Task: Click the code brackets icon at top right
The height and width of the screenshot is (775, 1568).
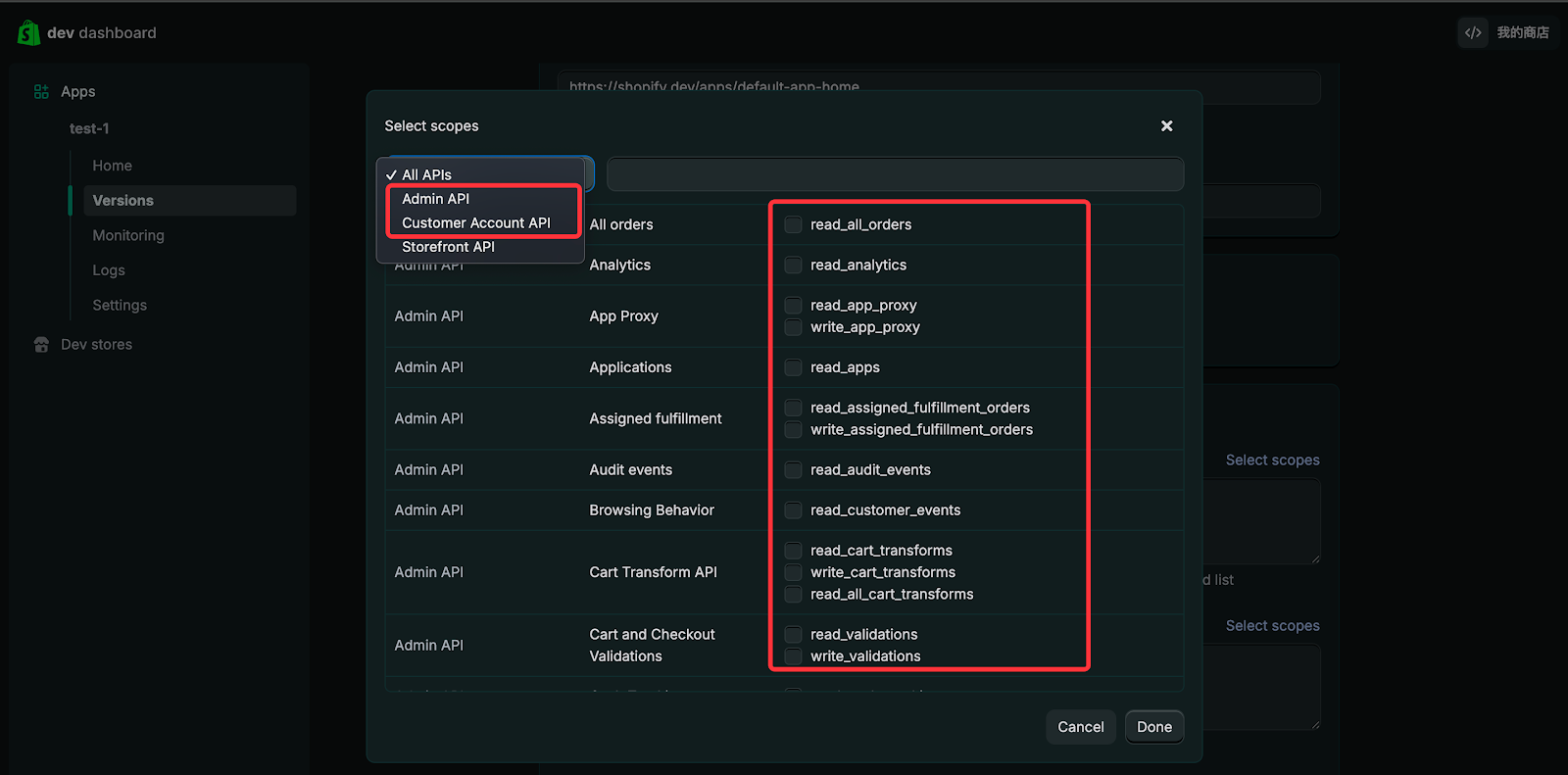Action: [1472, 32]
